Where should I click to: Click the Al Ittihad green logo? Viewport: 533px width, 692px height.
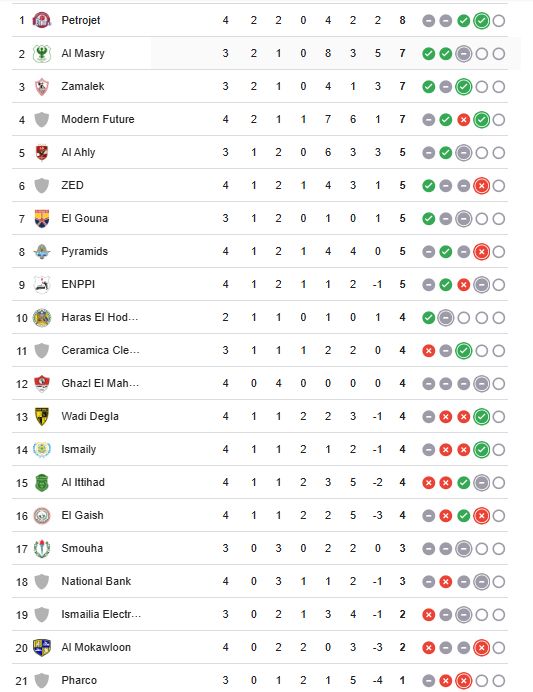pyautogui.click(x=42, y=482)
